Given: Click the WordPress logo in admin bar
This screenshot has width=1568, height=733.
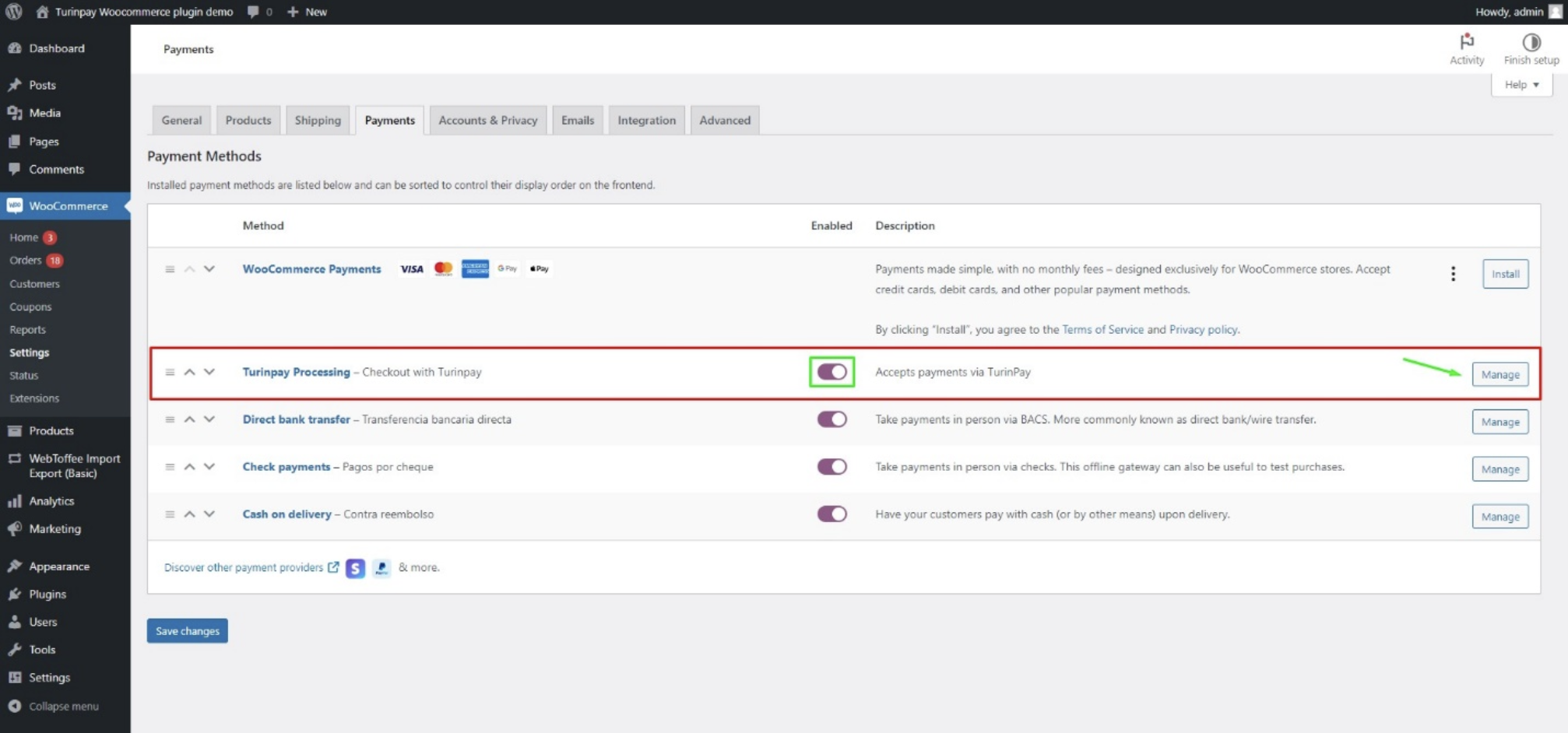Looking at the screenshot, I should pyautogui.click(x=14, y=12).
